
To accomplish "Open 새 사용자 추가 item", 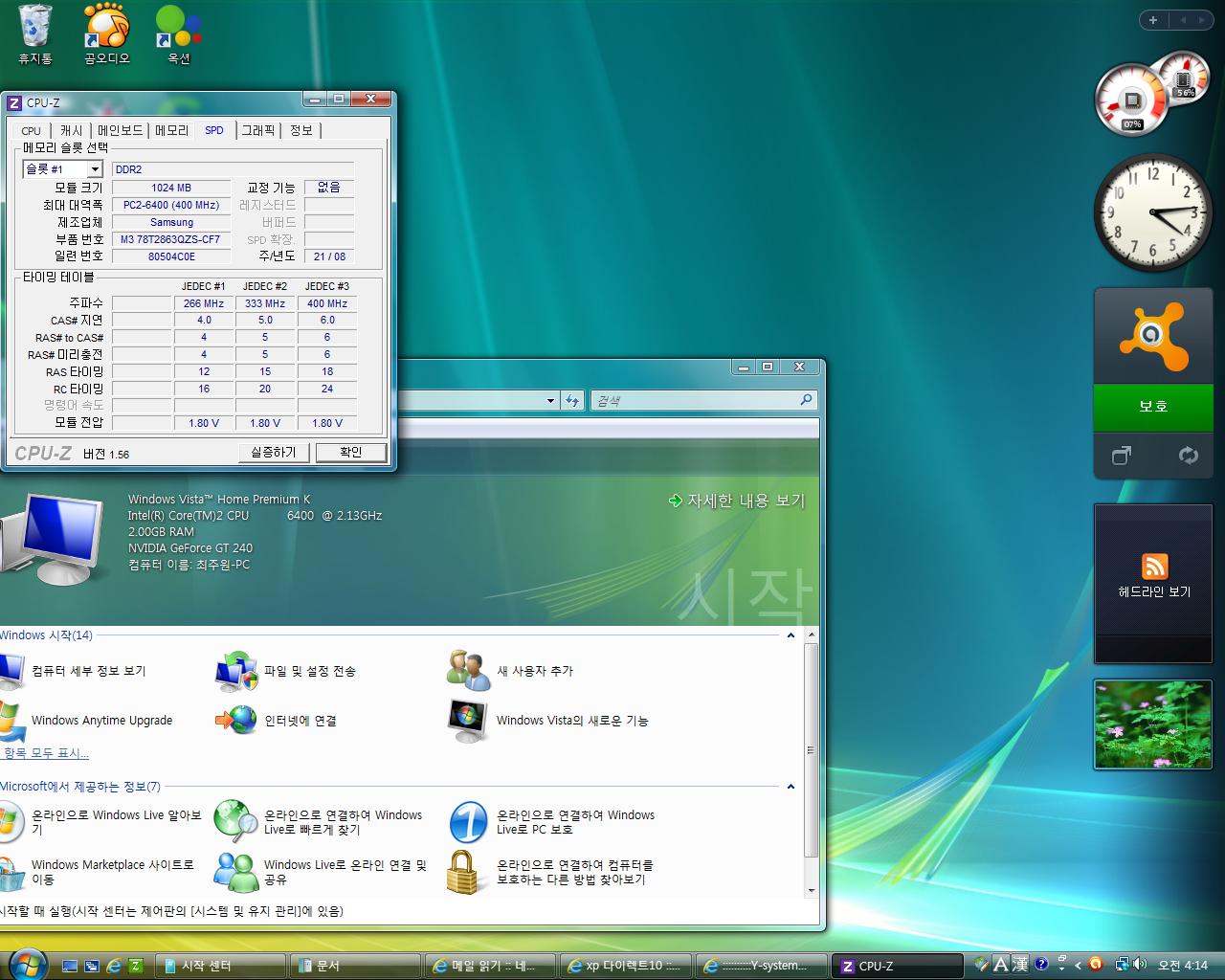I will pos(510,671).
